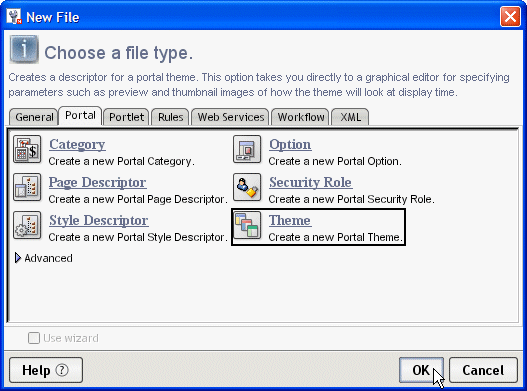Click the Category link

[77, 145]
